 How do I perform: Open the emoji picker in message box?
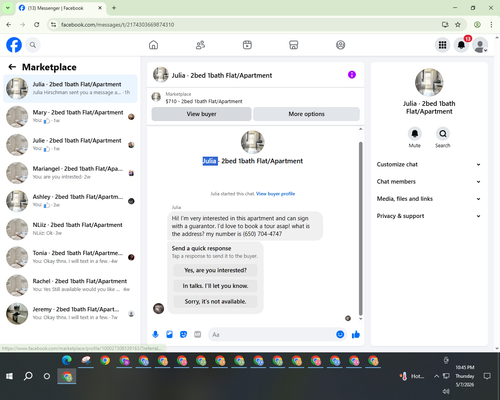click(x=340, y=334)
